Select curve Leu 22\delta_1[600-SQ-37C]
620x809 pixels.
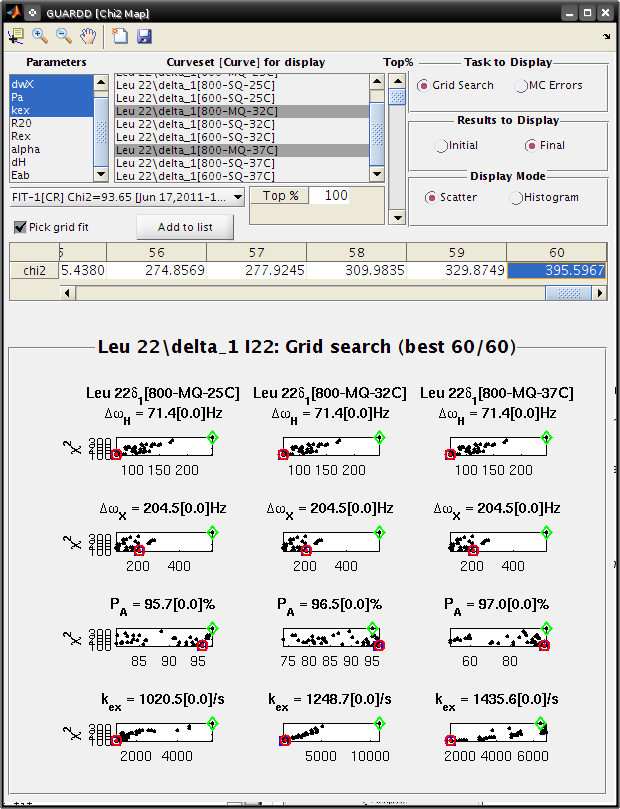point(242,176)
